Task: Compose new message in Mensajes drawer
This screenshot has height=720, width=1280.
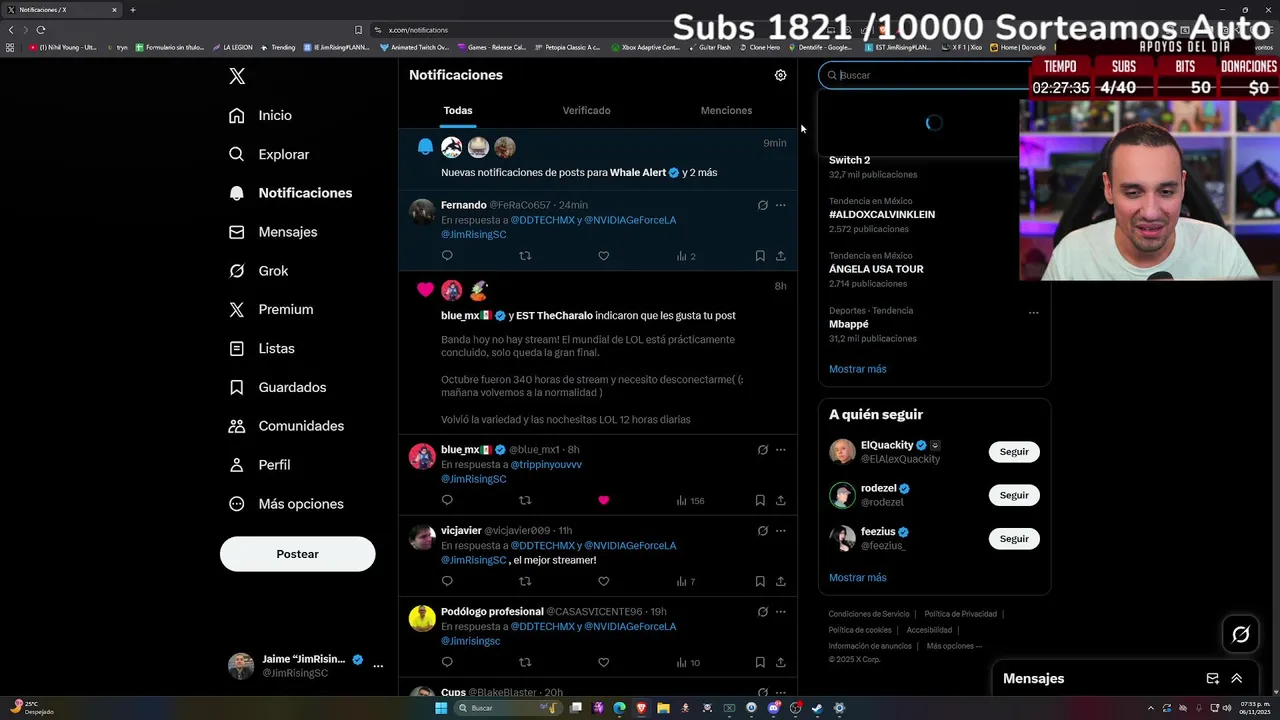Action: (1212, 678)
